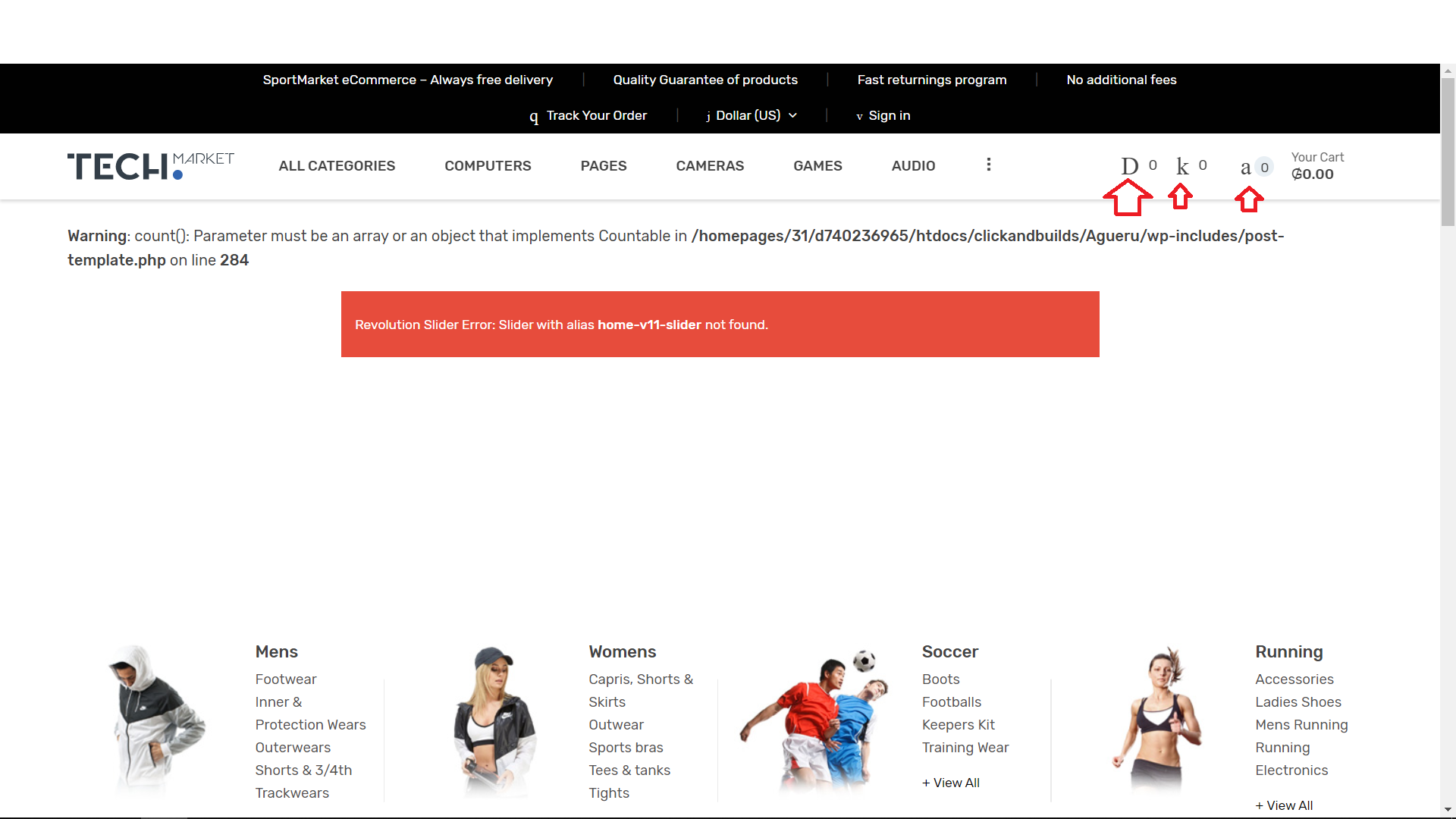Click the Boots link under Soccer

940,679
